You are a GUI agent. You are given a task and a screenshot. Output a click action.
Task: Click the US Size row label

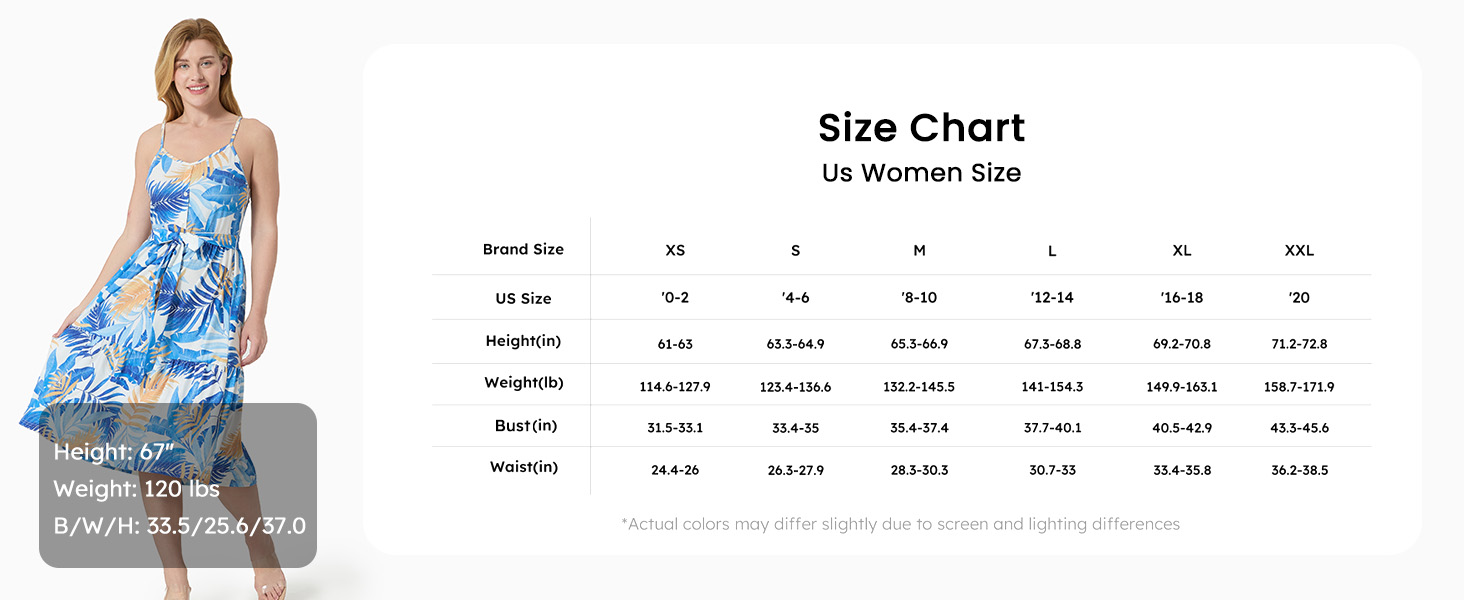click(x=523, y=298)
